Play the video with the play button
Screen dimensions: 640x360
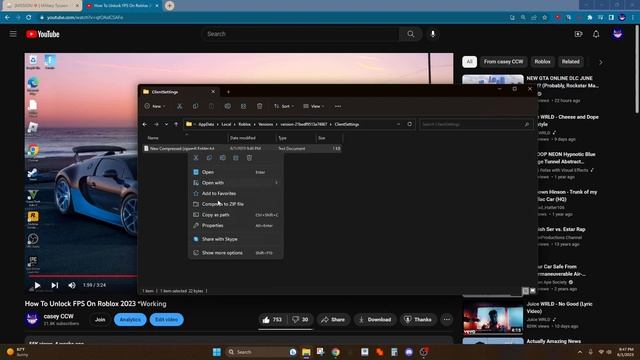click(37, 285)
